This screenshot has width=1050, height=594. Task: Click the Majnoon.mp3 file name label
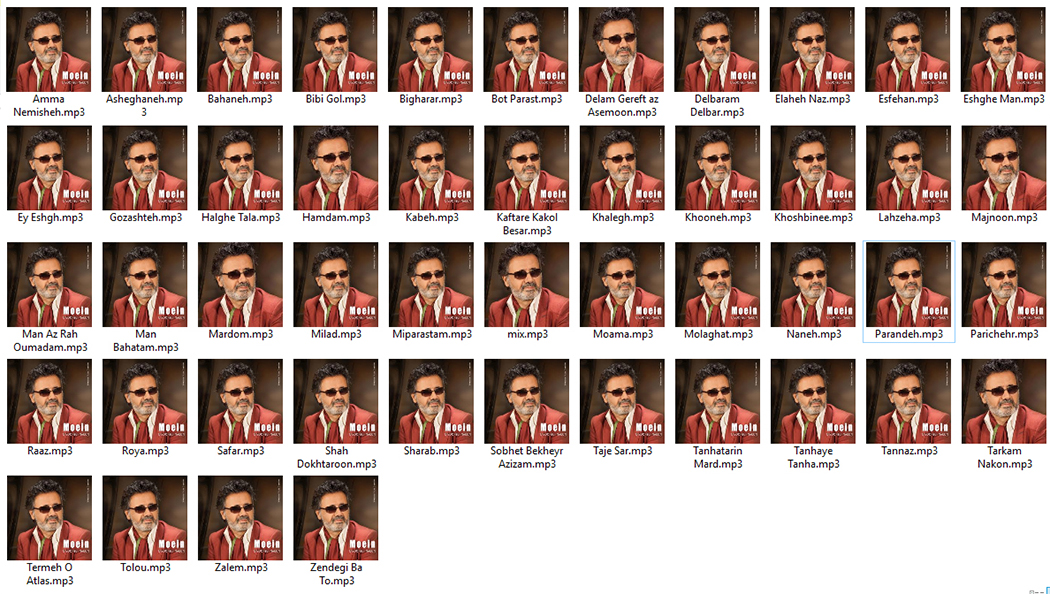(1004, 217)
